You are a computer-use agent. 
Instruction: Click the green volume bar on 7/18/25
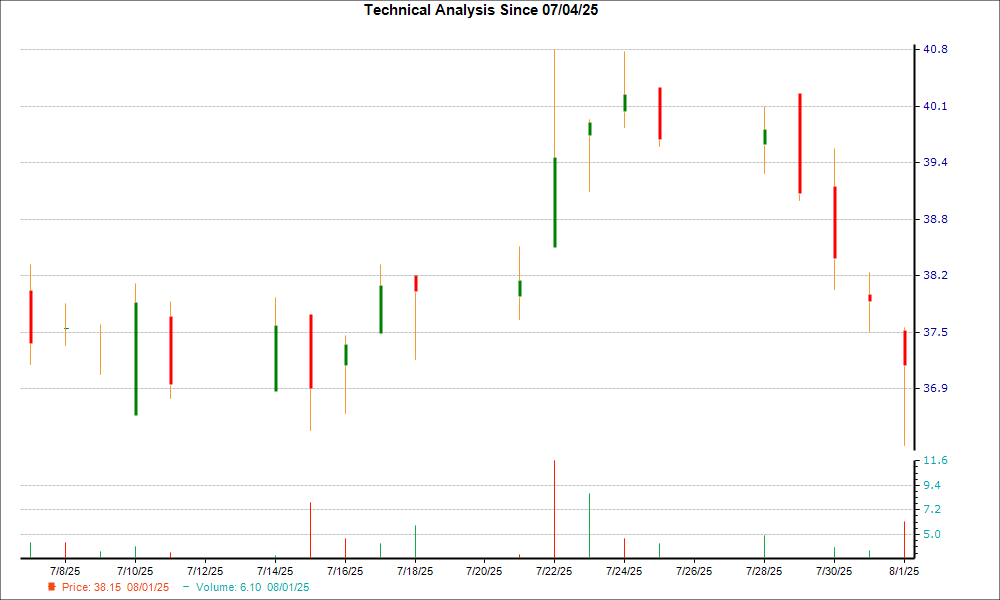[415, 542]
